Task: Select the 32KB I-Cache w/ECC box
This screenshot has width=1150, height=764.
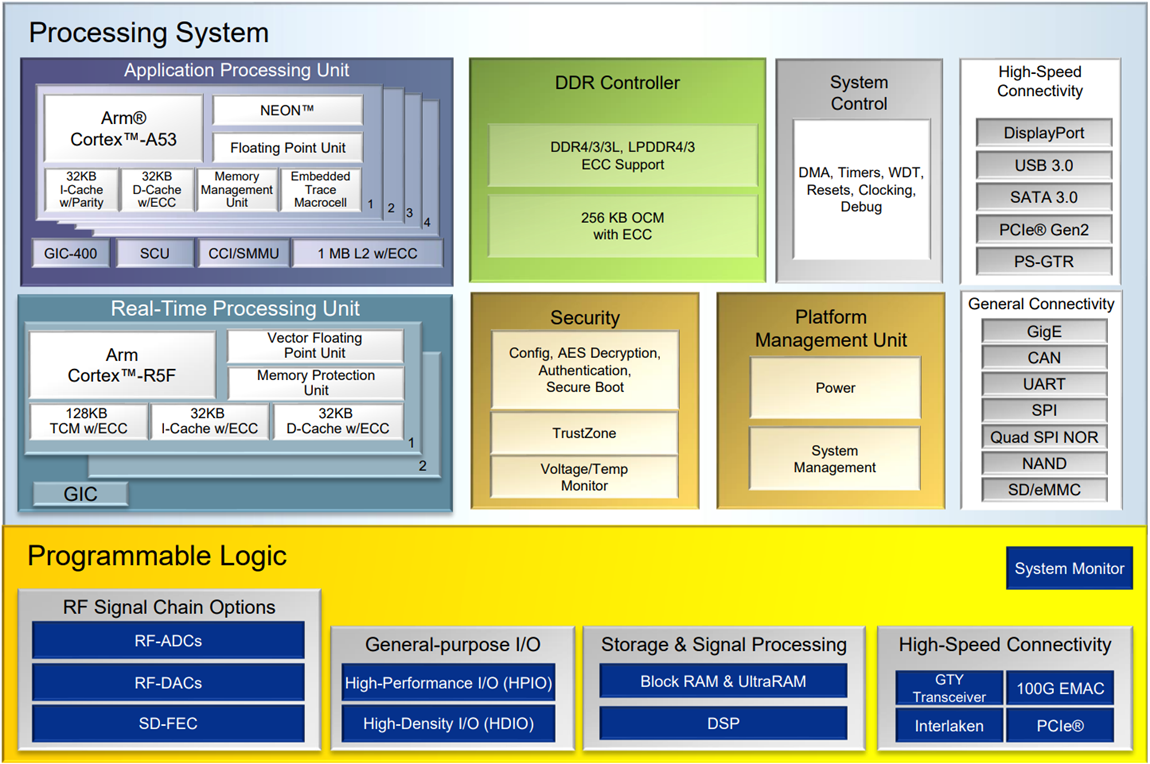Action: 209,421
